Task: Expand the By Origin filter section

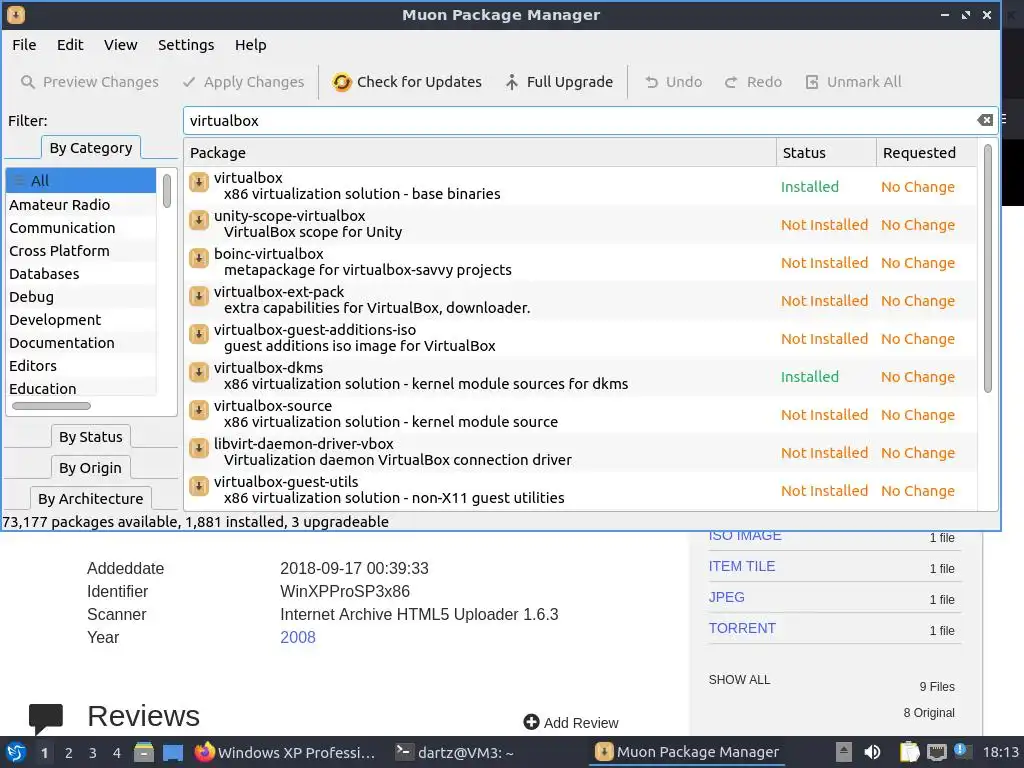Action: 90,468
